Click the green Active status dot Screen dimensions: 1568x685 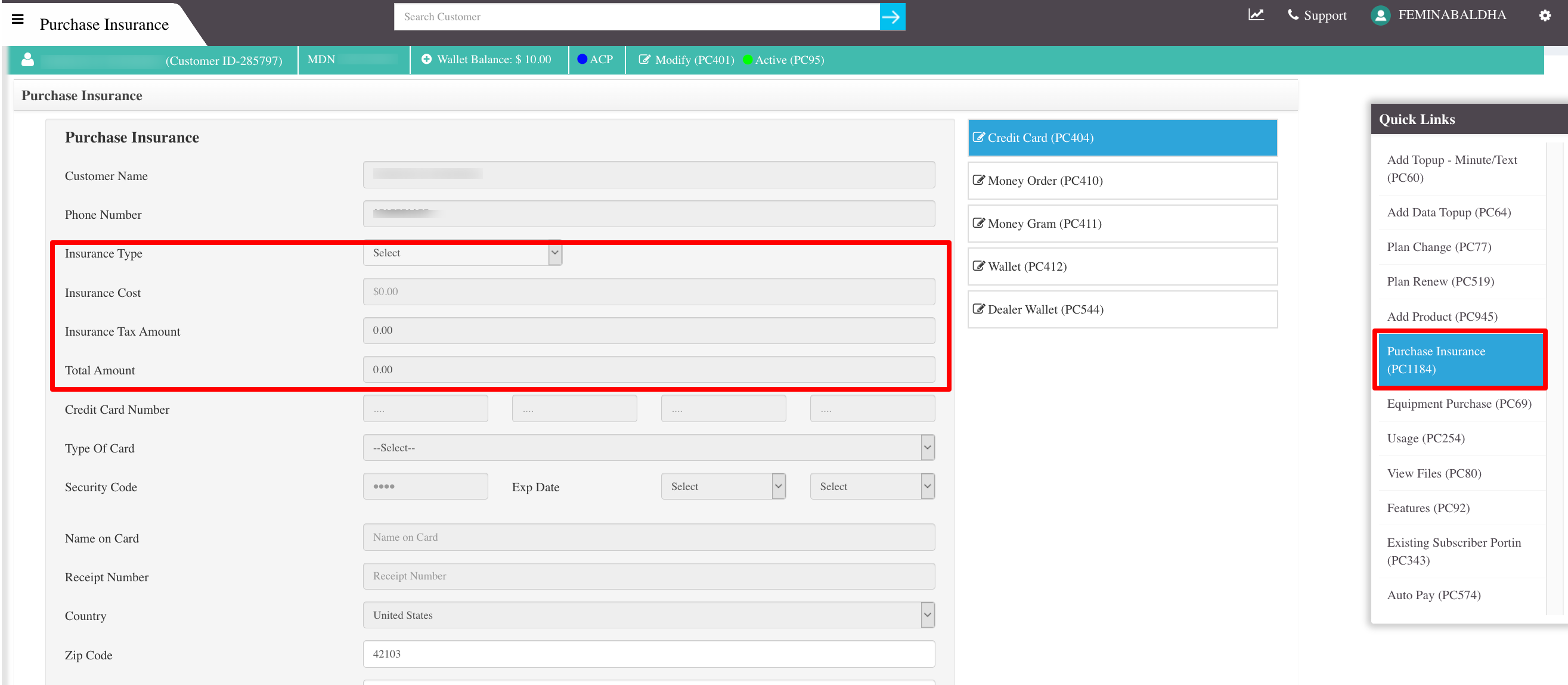point(748,60)
